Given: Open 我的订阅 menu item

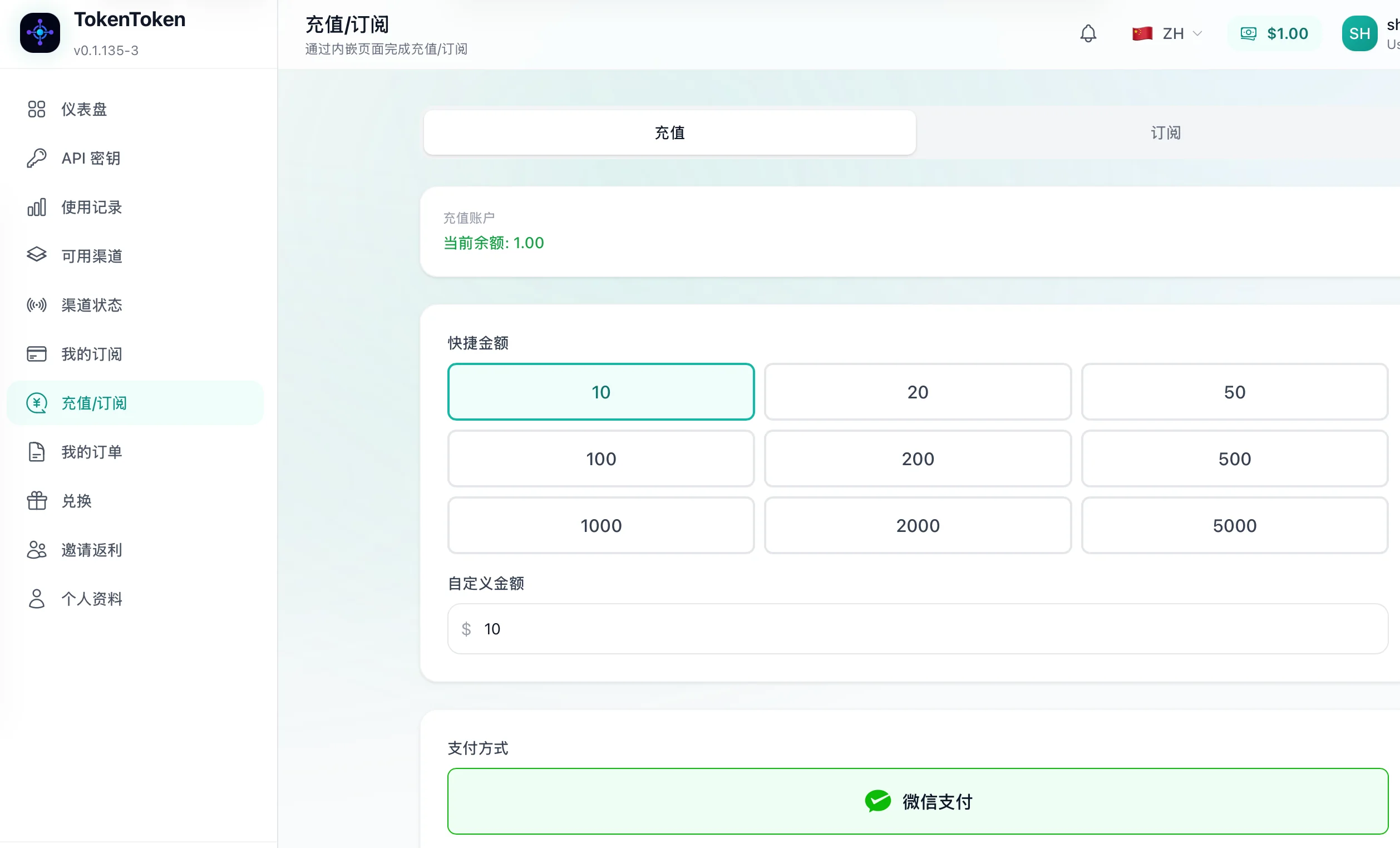Looking at the screenshot, I should pos(135,354).
